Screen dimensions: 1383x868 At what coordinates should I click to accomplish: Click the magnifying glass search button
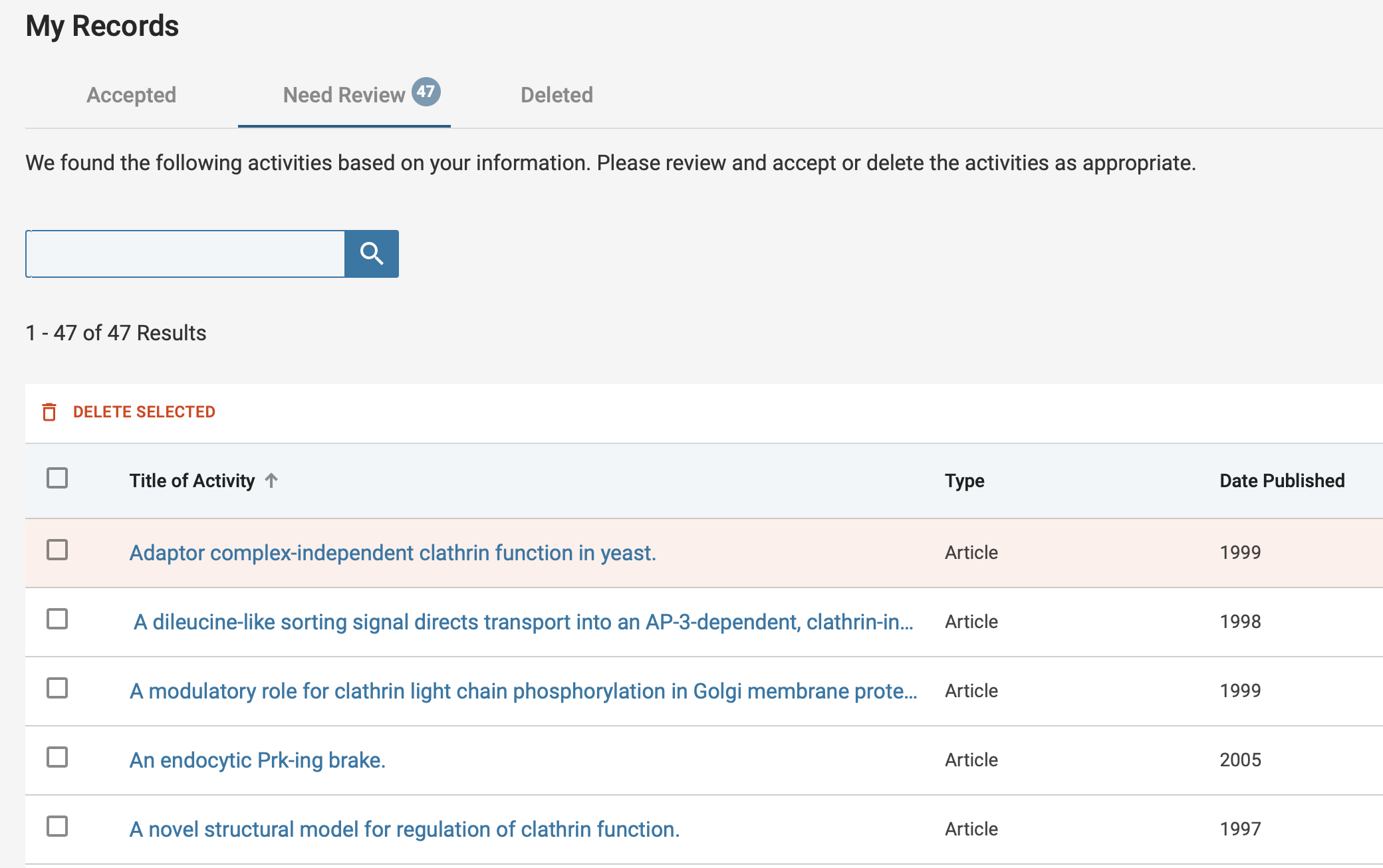[x=371, y=254]
